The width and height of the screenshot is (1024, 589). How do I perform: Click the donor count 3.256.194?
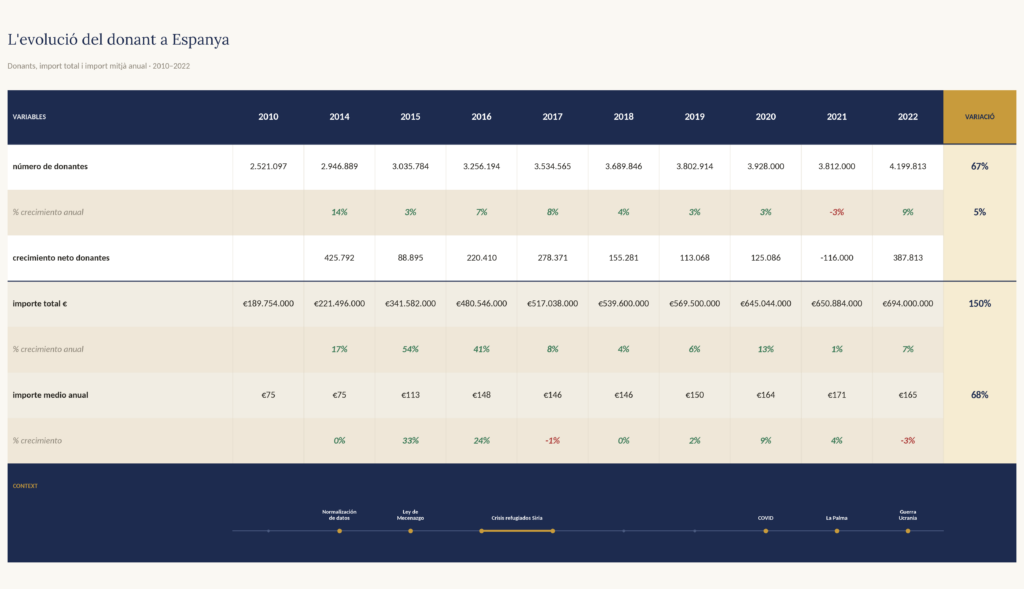(481, 167)
